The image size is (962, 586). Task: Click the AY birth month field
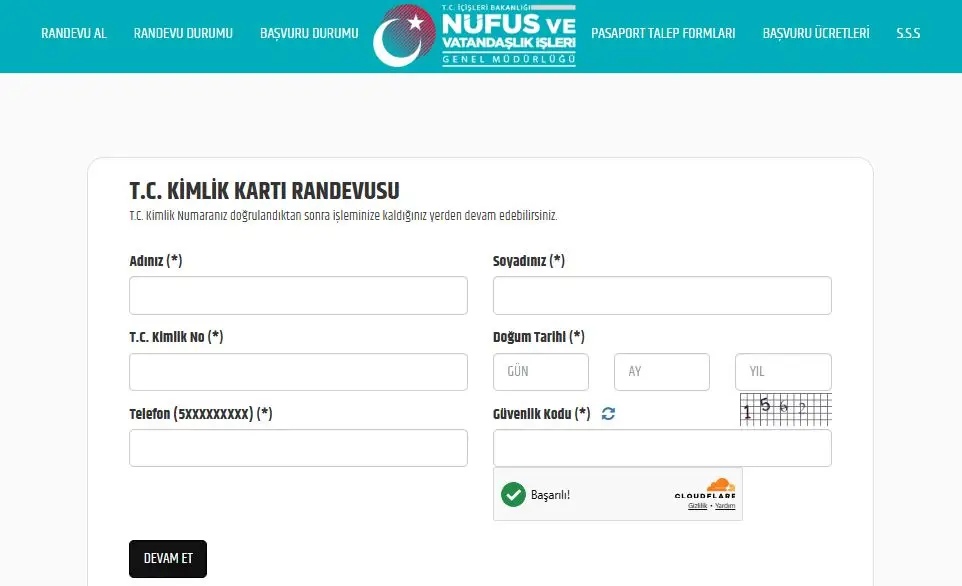pyautogui.click(x=662, y=372)
